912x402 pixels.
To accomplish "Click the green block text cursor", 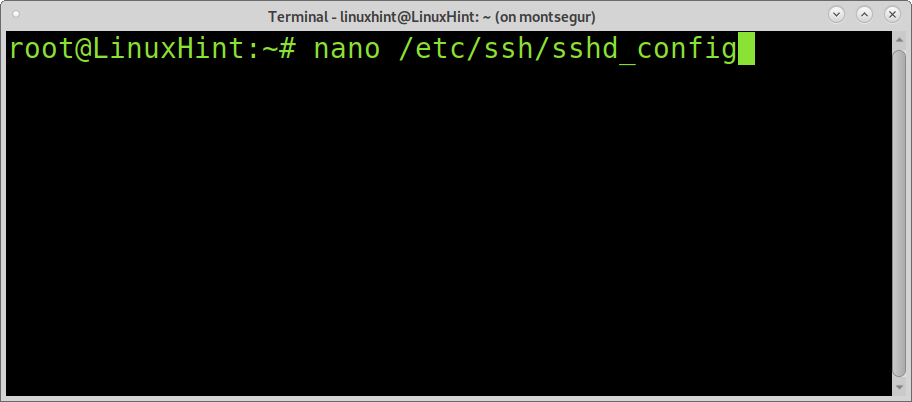I will pyautogui.click(x=746, y=49).
